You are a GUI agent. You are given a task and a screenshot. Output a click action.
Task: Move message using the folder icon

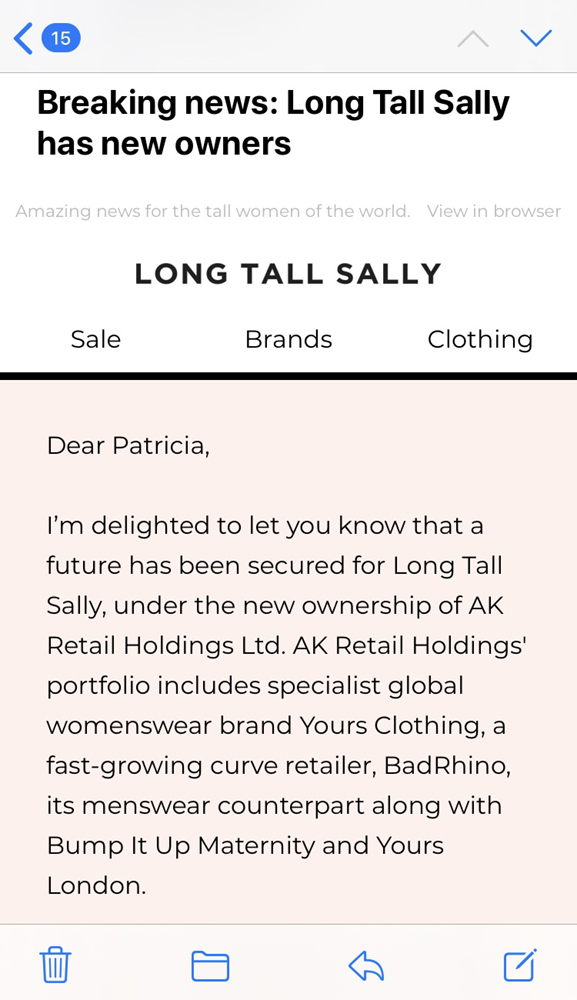tap(210, 966)
